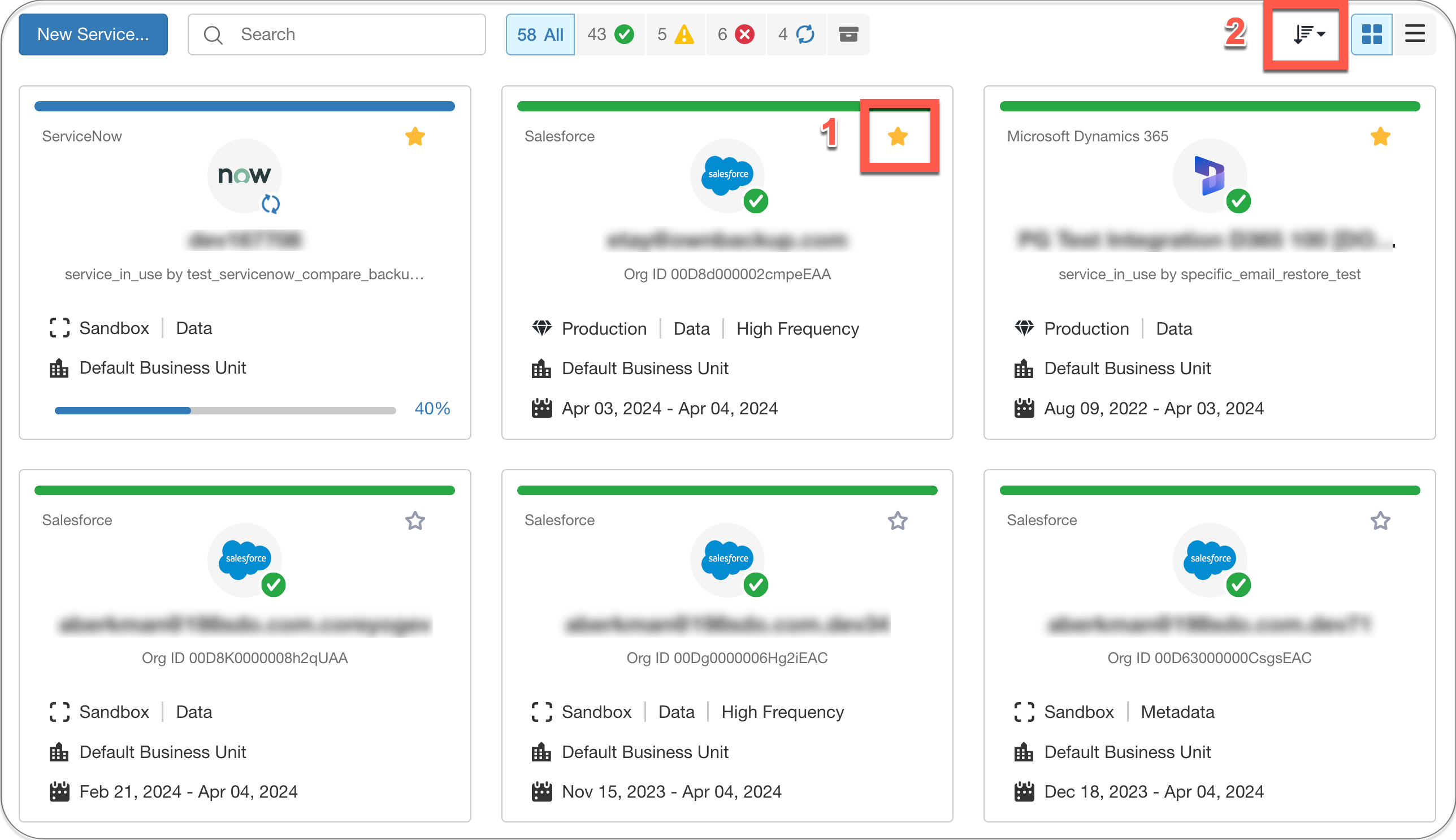
Task: Click the Org ID 00D63000000CsgsEAC text
Action: pyautogui.click(x=1210, y=657)
